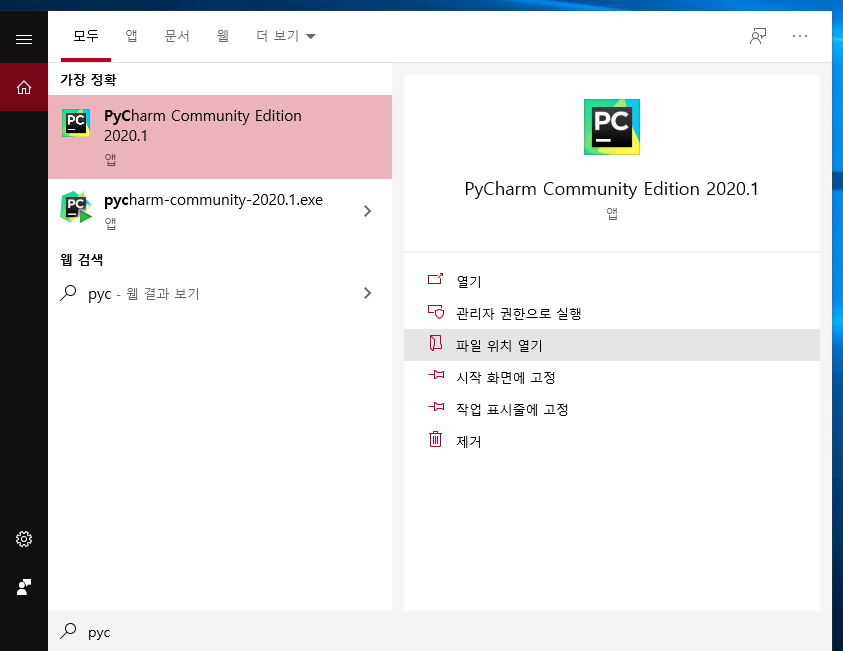This screenshot has height=651, width=843.
Task: Click the pin icon for 작업 표시줄에 고정
Action: [x=436, y=407]
